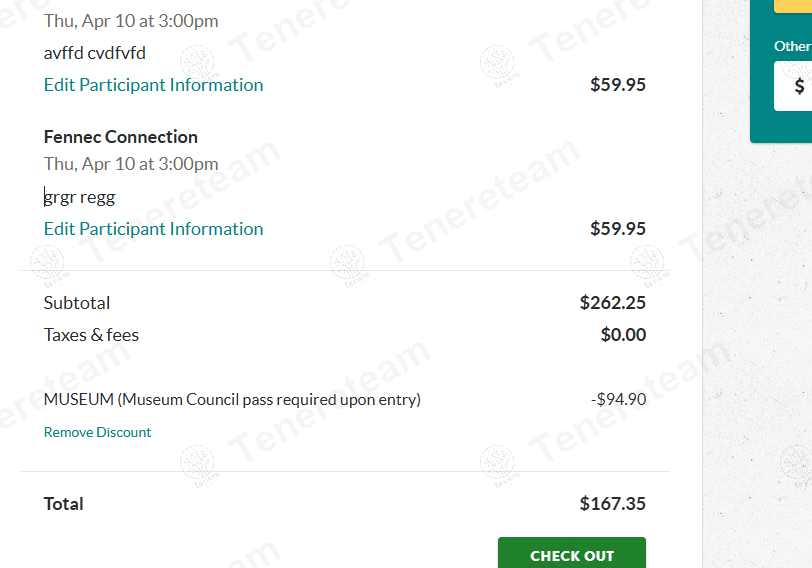
Task: Select the Fennec Connection heading
Action: pyautogui.click(x=120, y=137)
